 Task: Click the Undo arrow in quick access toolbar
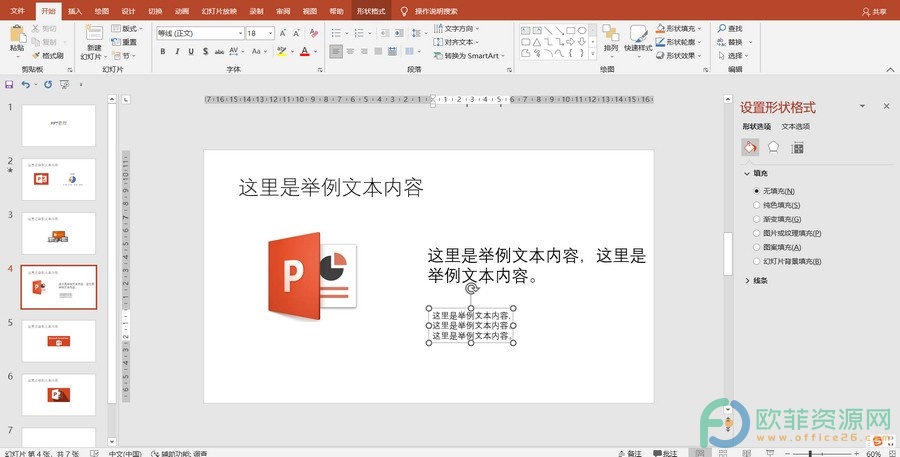click(25, 84)
